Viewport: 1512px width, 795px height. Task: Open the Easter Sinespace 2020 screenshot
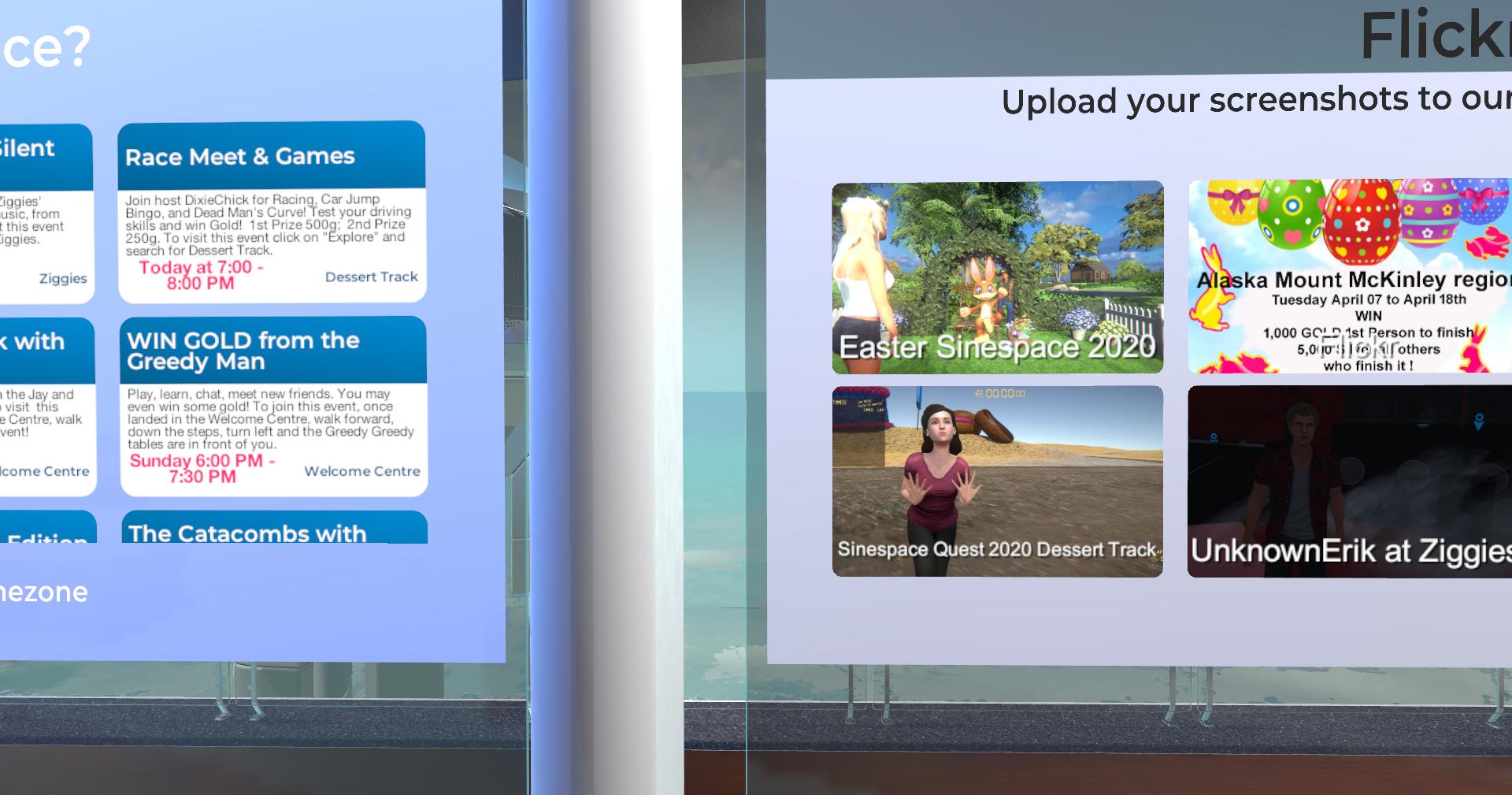click(997, 276)
